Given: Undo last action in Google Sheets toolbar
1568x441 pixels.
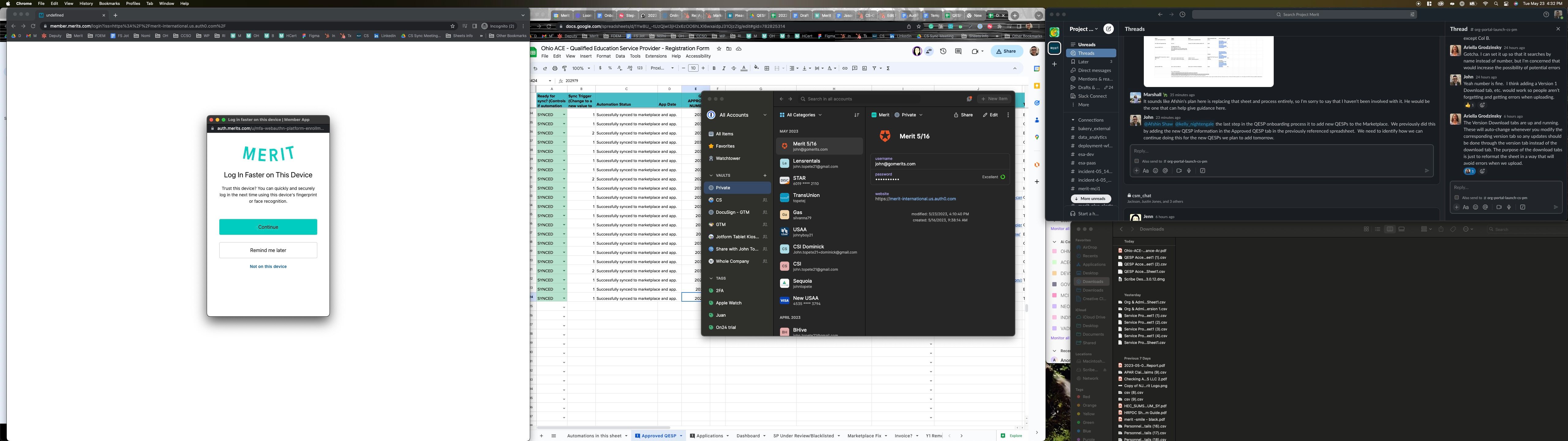Looking at the screenshot, I should [x=535, y=68].
